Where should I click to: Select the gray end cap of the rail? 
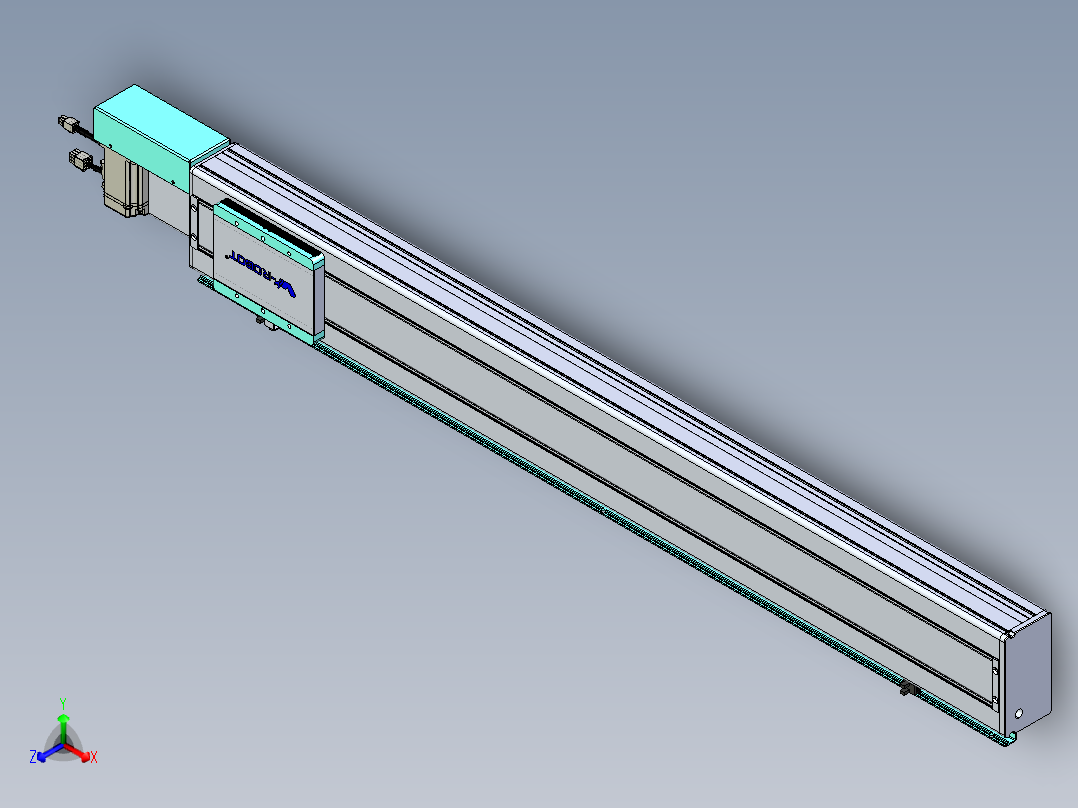[x=1026, y=675]
